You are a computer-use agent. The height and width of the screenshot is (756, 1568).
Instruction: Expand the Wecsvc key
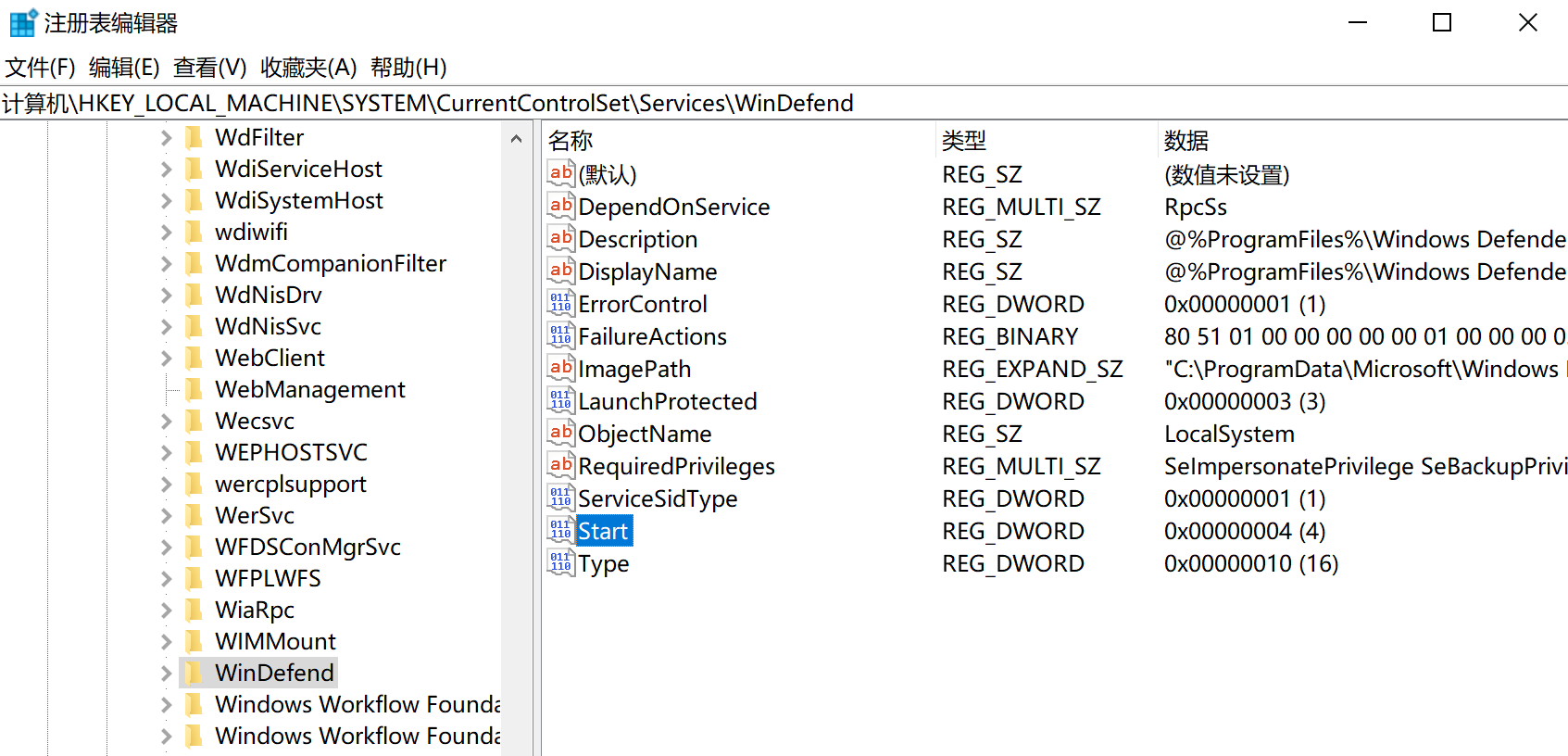pyautogui.click(x=166, y=421)
